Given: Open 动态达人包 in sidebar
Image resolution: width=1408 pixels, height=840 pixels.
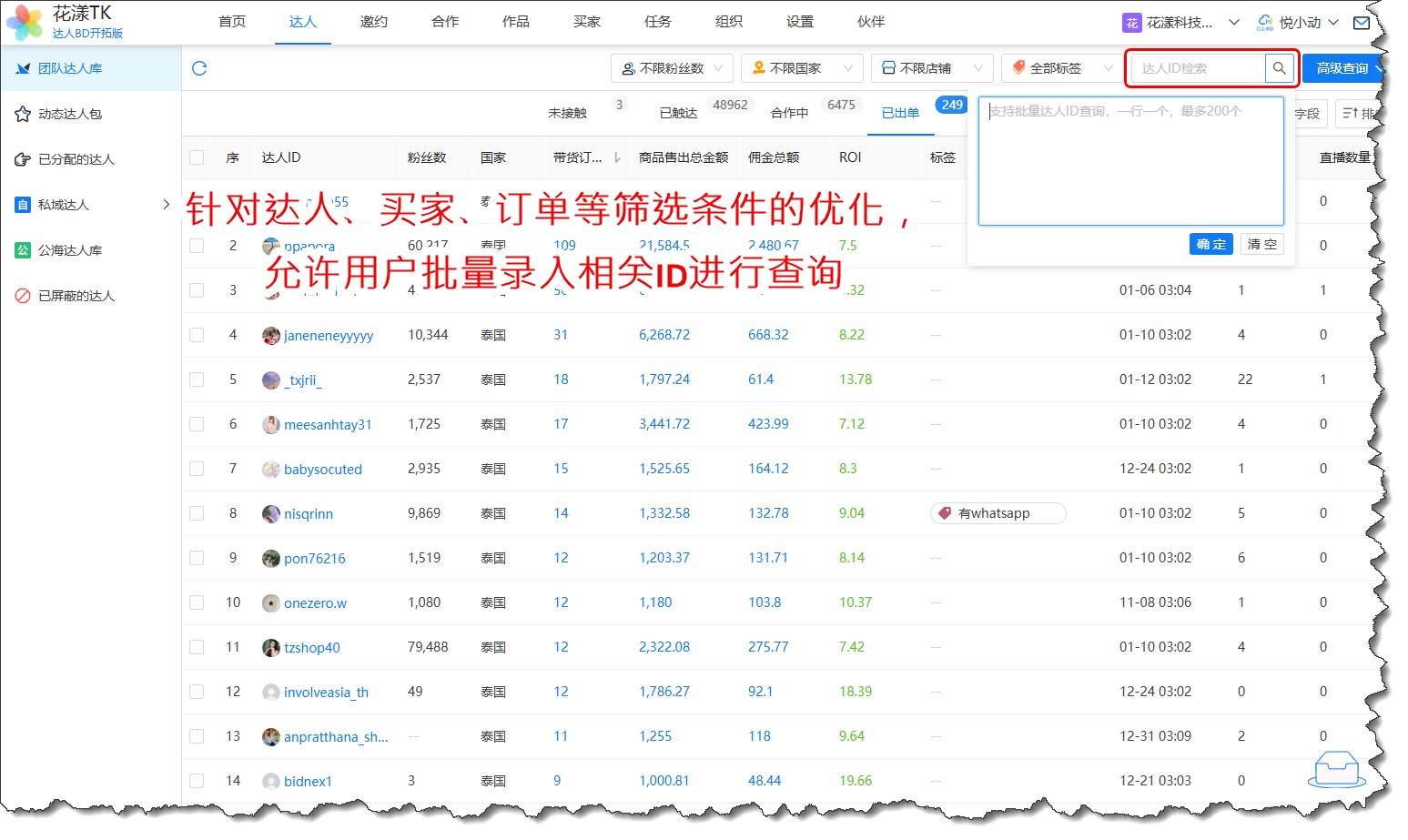Looking at the screenshot, I should click(x=70, y=114).
